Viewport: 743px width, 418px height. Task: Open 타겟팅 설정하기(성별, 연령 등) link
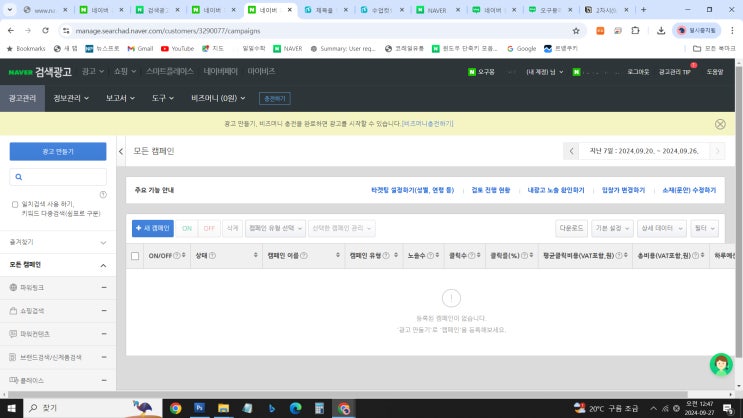point(412,190)
